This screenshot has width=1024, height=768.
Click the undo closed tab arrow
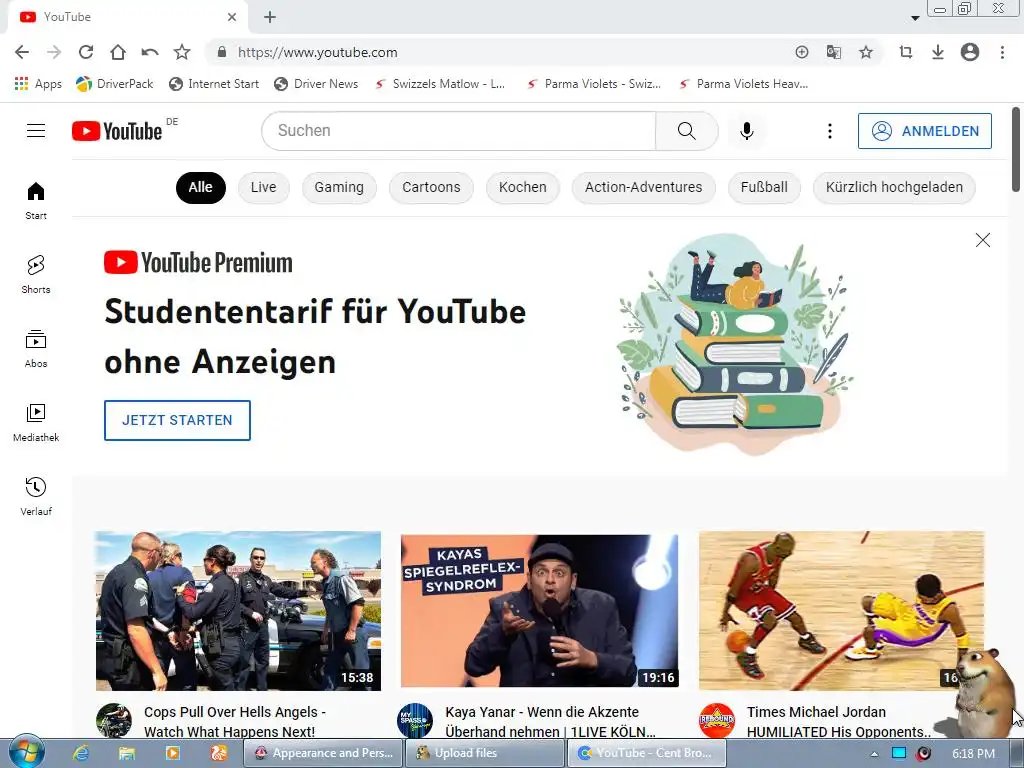(x=150, y=52)
